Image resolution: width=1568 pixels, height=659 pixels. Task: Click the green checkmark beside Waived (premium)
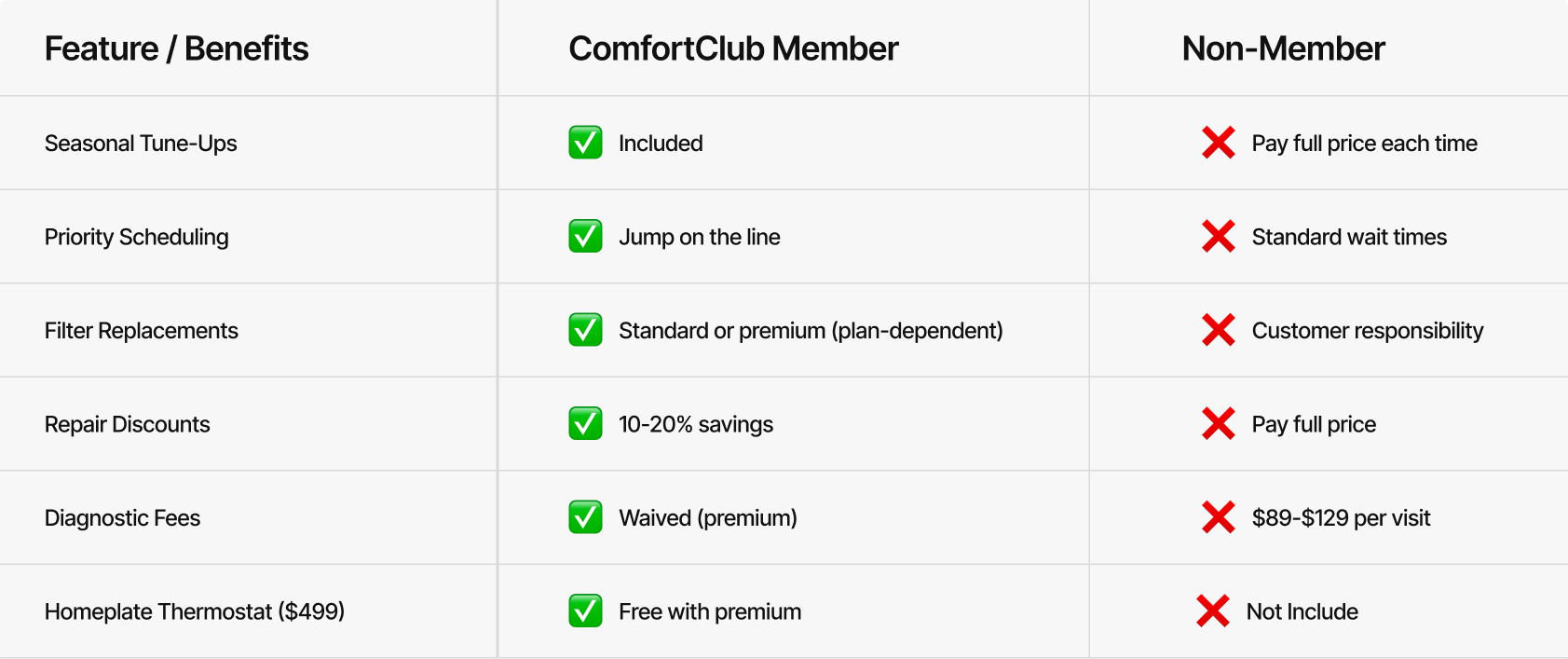pos(585,517)
